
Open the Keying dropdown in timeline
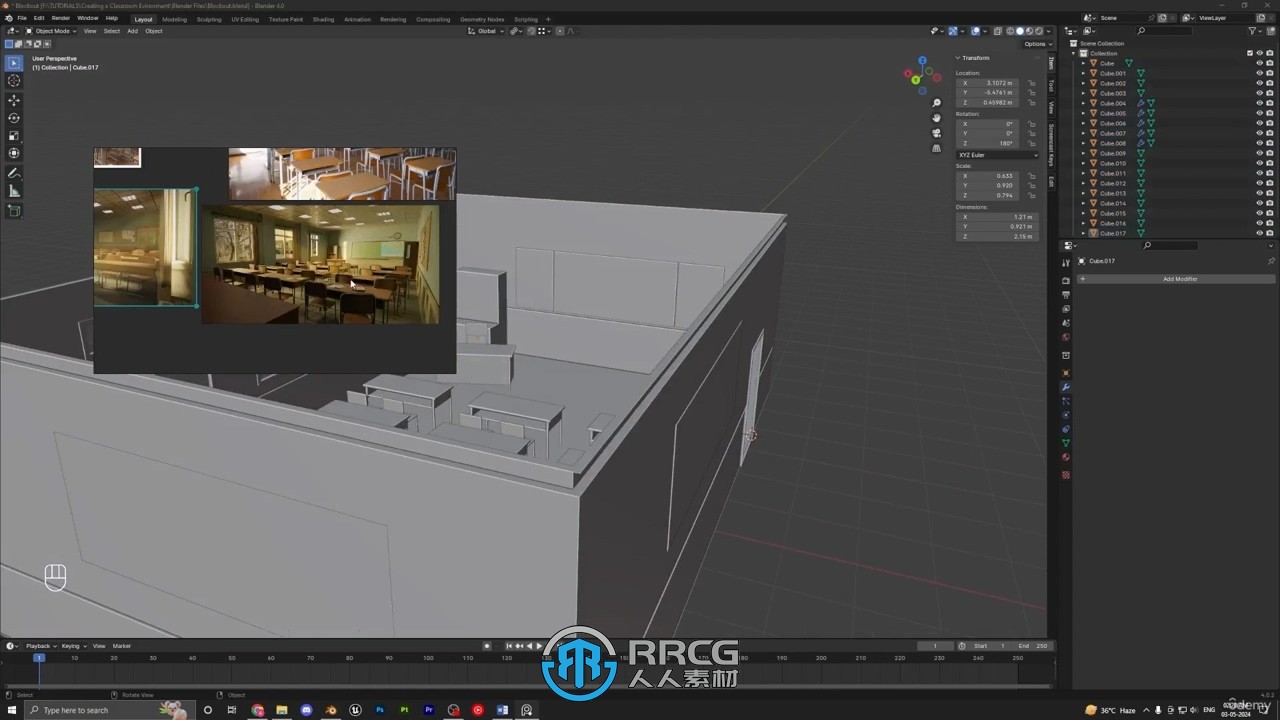[x=72, y=646]
